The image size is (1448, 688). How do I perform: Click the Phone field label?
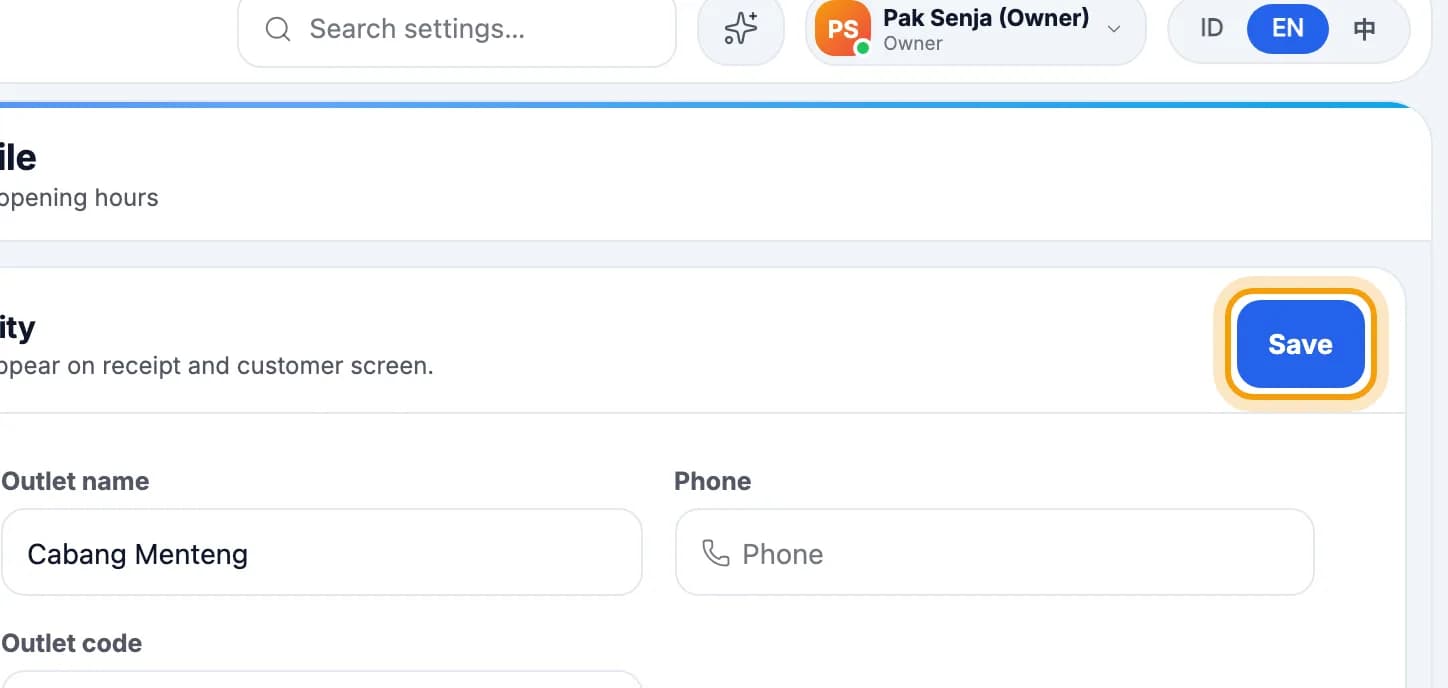tap(713, 481)
